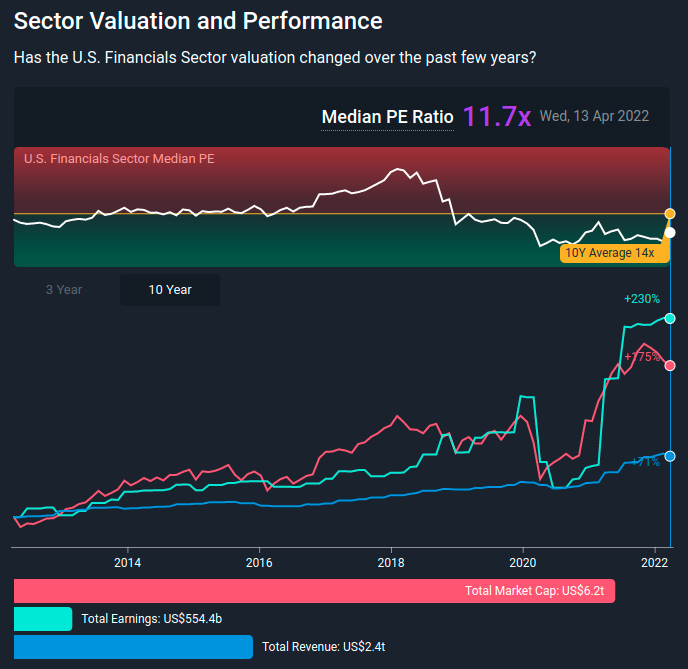688x669 pixels.
Task: Click the white median PE endpoint dot
Action: [x=670, y=233]
